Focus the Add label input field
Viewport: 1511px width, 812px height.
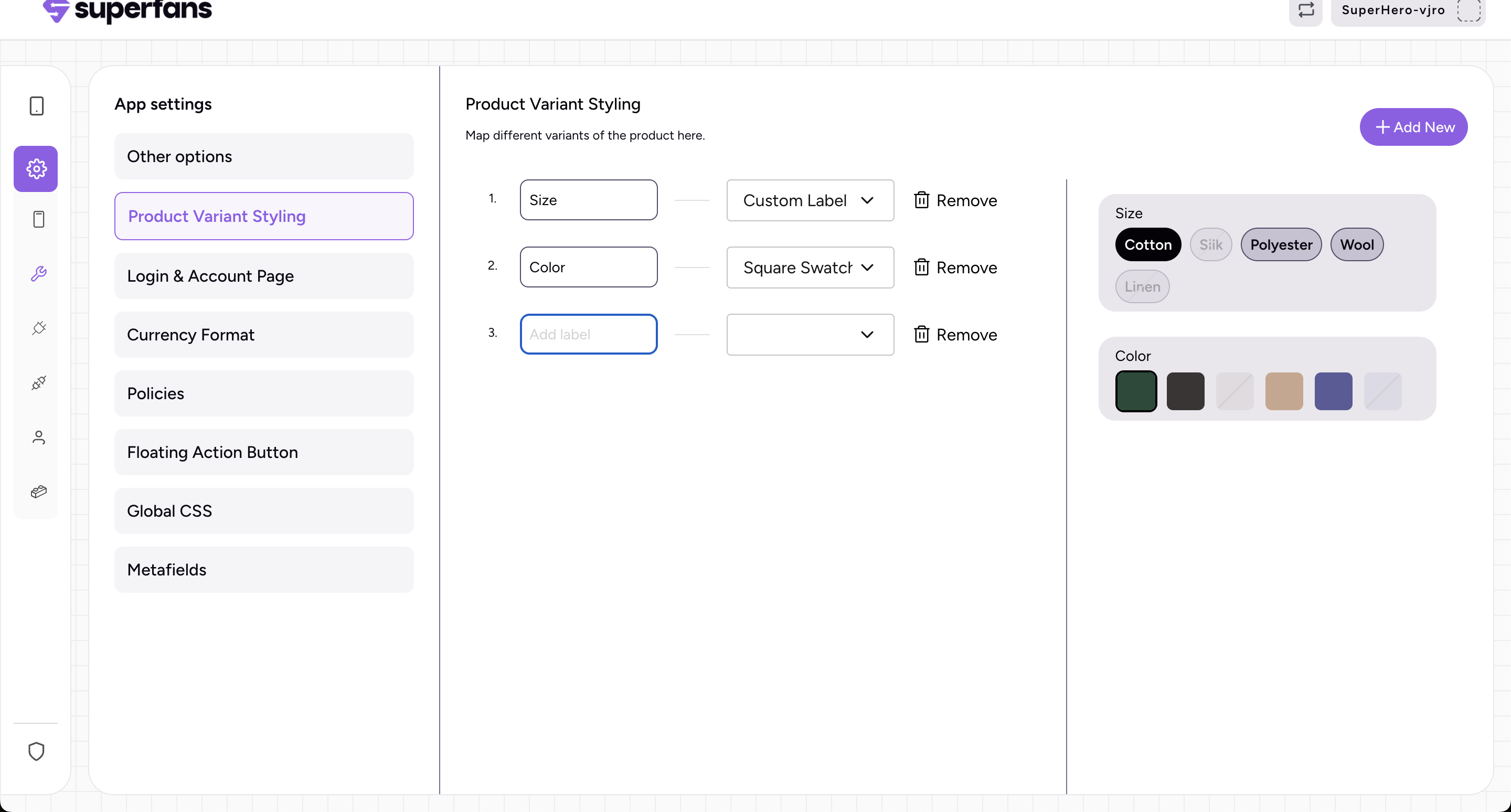click(x=588, y=334)
